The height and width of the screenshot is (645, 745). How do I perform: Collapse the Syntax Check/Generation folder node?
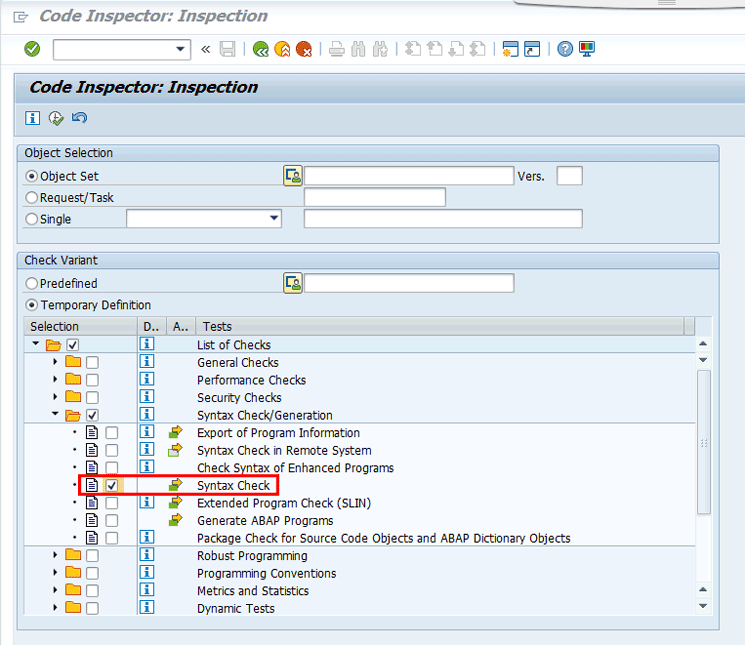click(56, 415)
